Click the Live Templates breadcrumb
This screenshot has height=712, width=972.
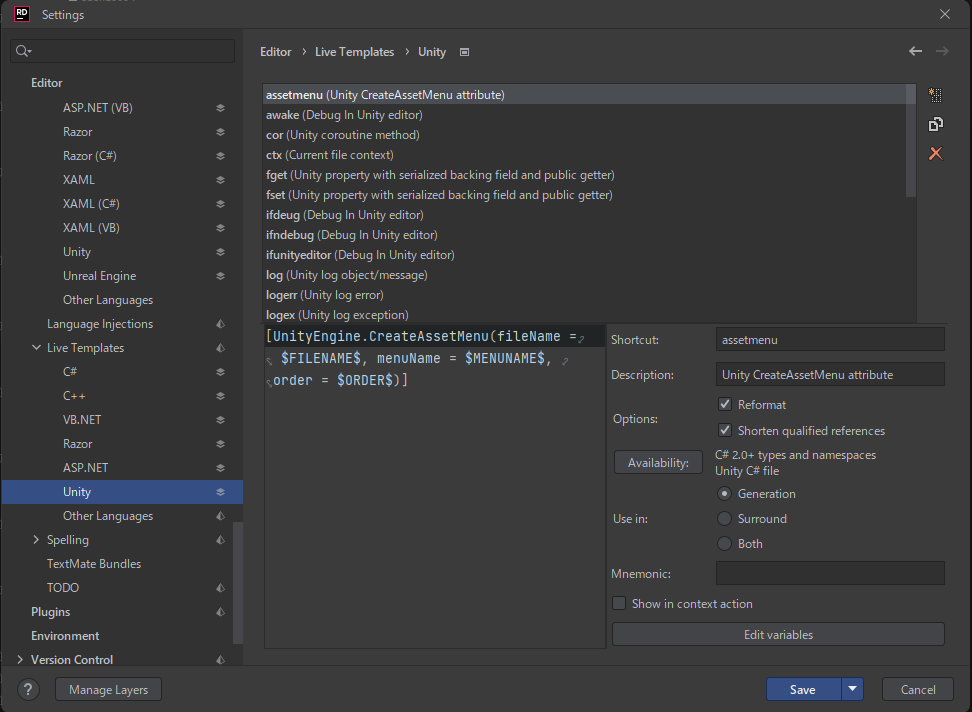tap(354, 52)
